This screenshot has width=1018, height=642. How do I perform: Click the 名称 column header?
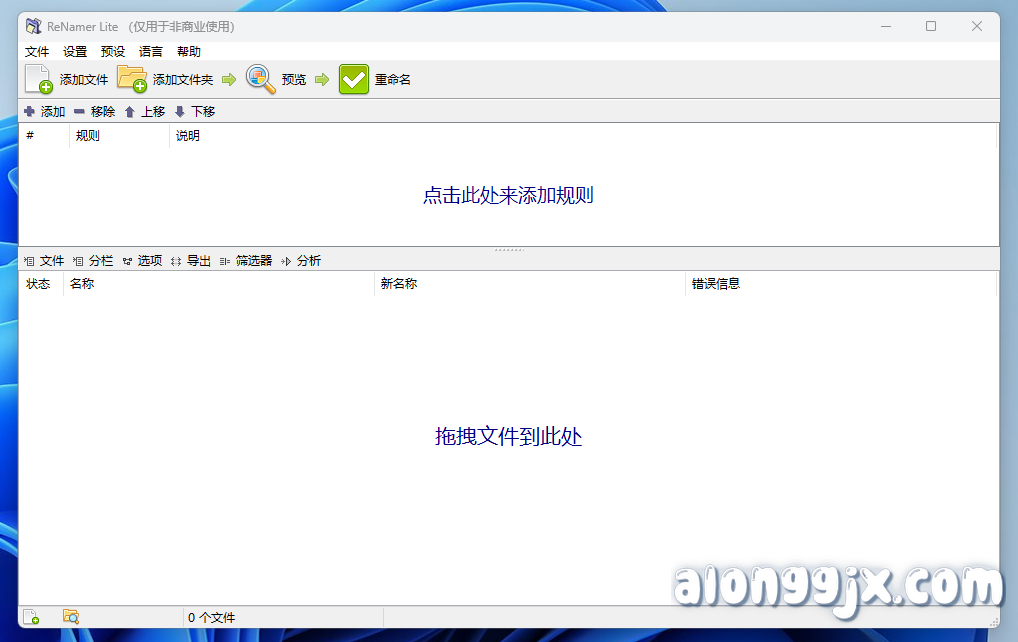pos(81,283)
